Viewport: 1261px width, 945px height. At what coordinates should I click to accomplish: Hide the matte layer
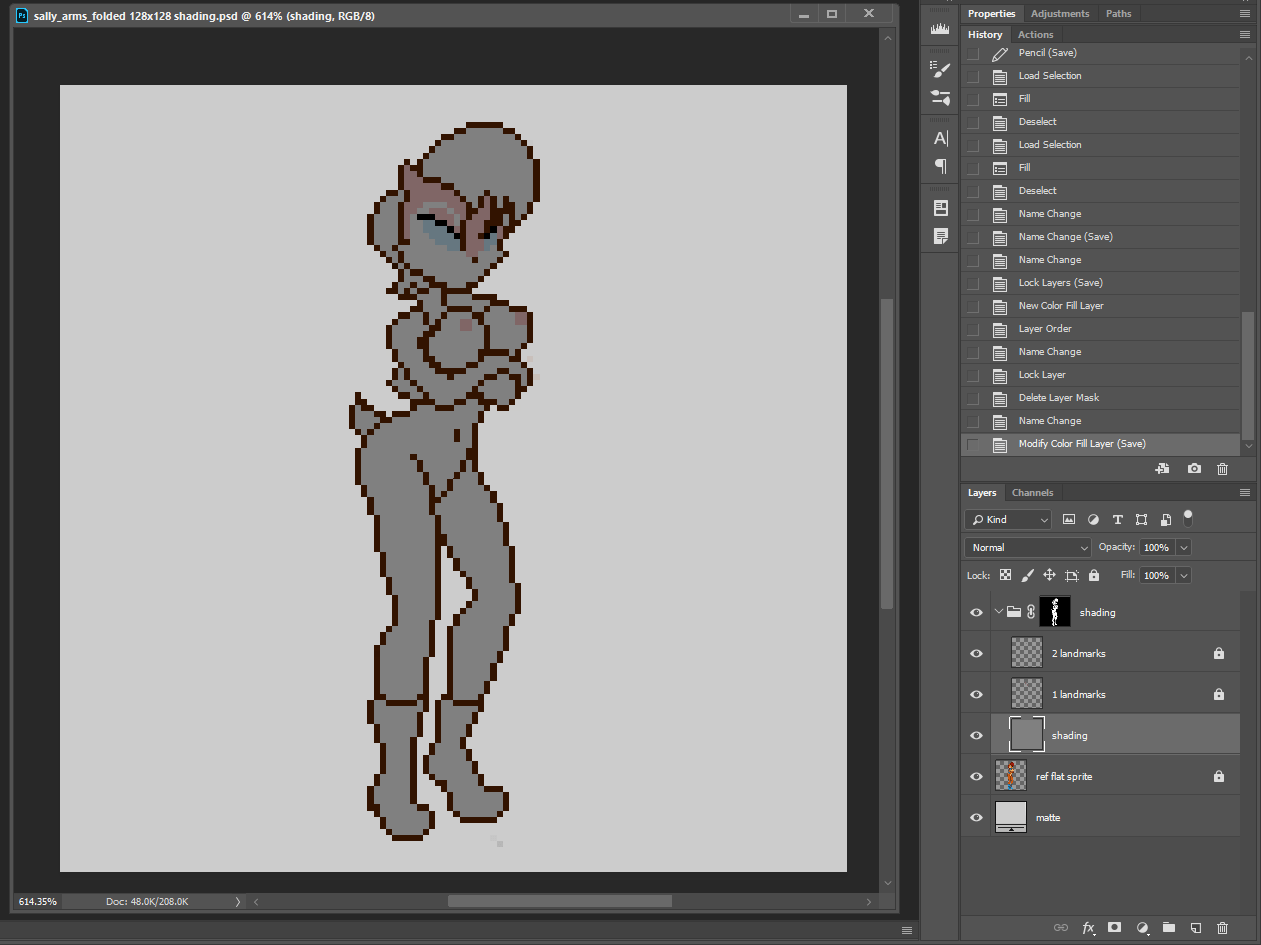[x=976, y=817]
